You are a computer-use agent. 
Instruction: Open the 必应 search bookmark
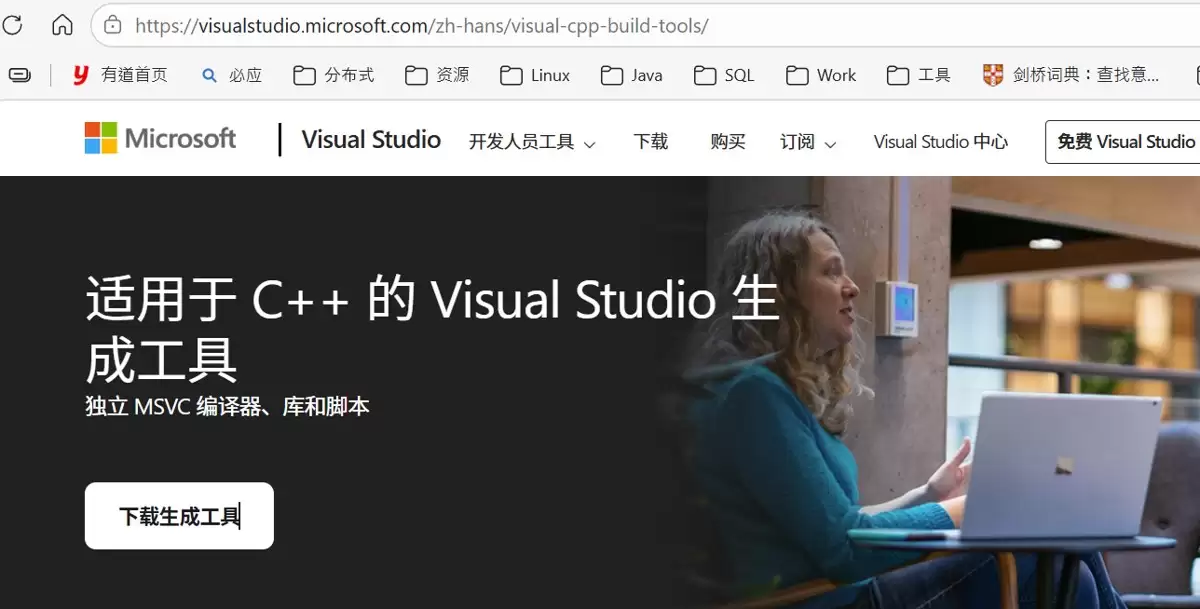(232, 75)
